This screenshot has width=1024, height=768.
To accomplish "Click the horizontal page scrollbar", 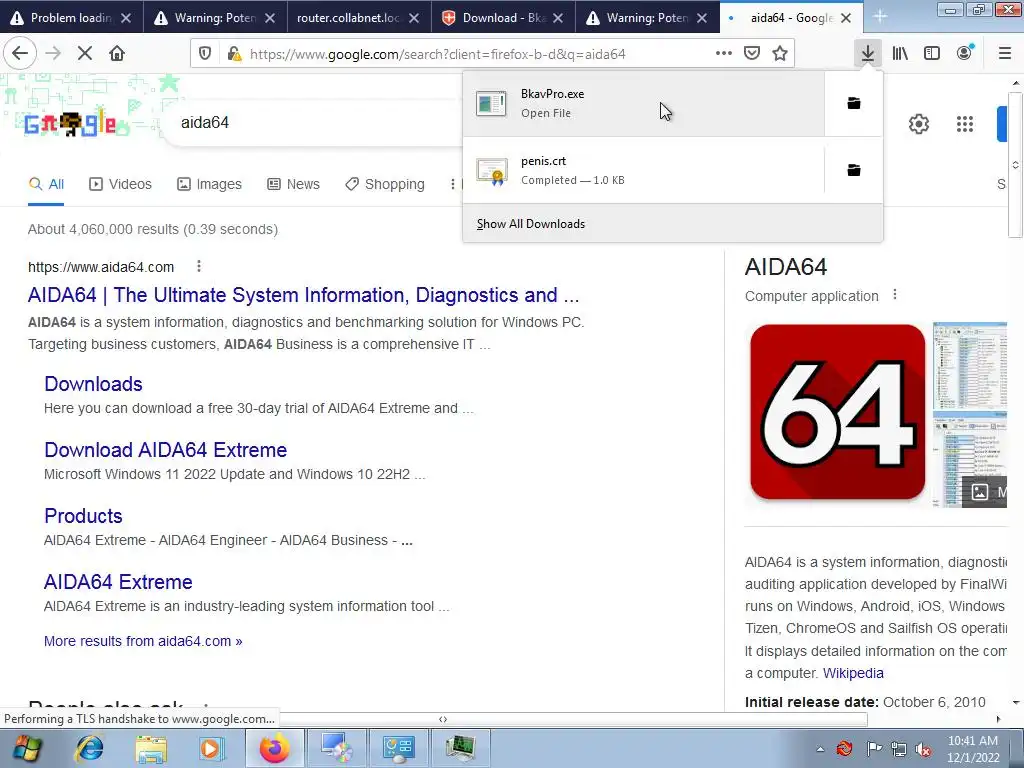I will (x=442, y=719).
